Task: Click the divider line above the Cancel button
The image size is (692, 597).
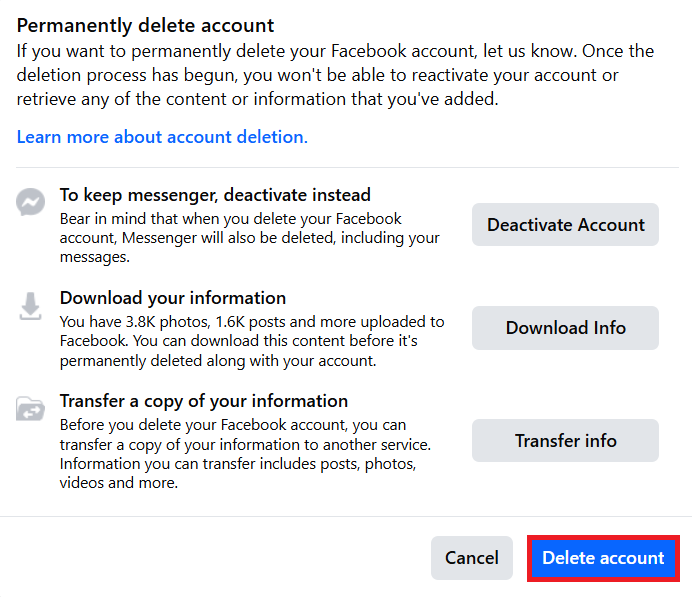Action: coord(346,516)
